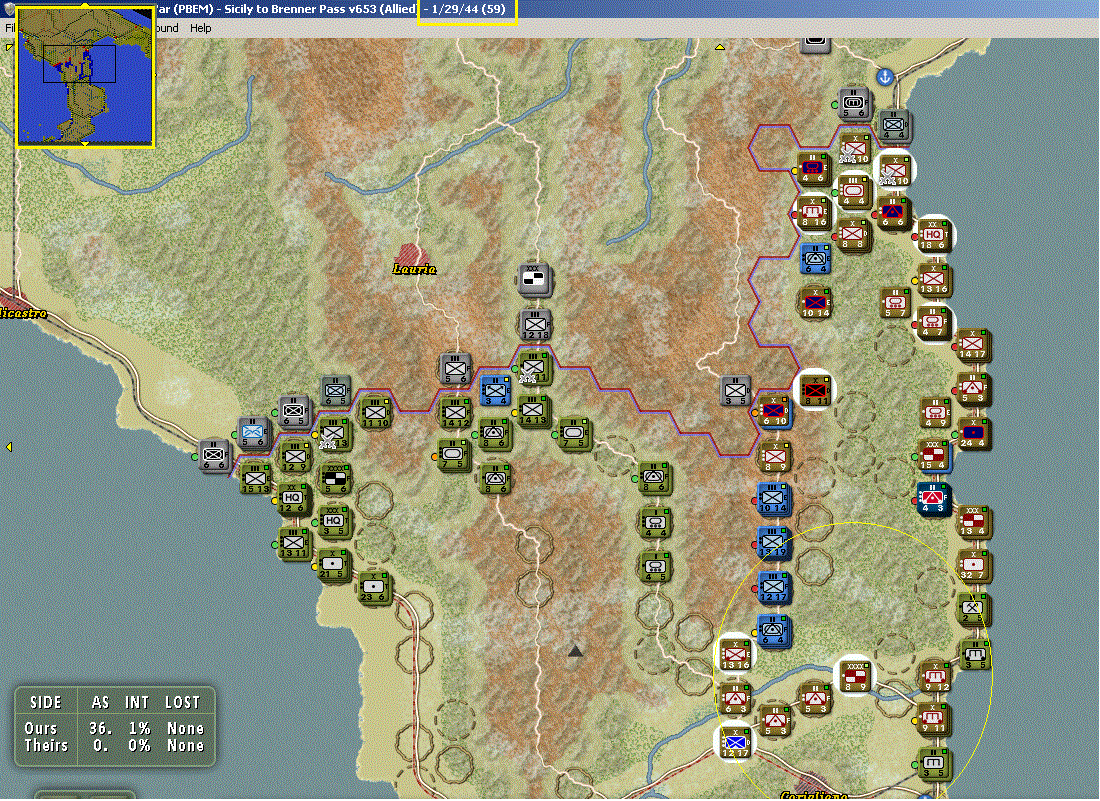
Task: Select the highlighted XXXX army counter 8-9
Action: [854, 677]
